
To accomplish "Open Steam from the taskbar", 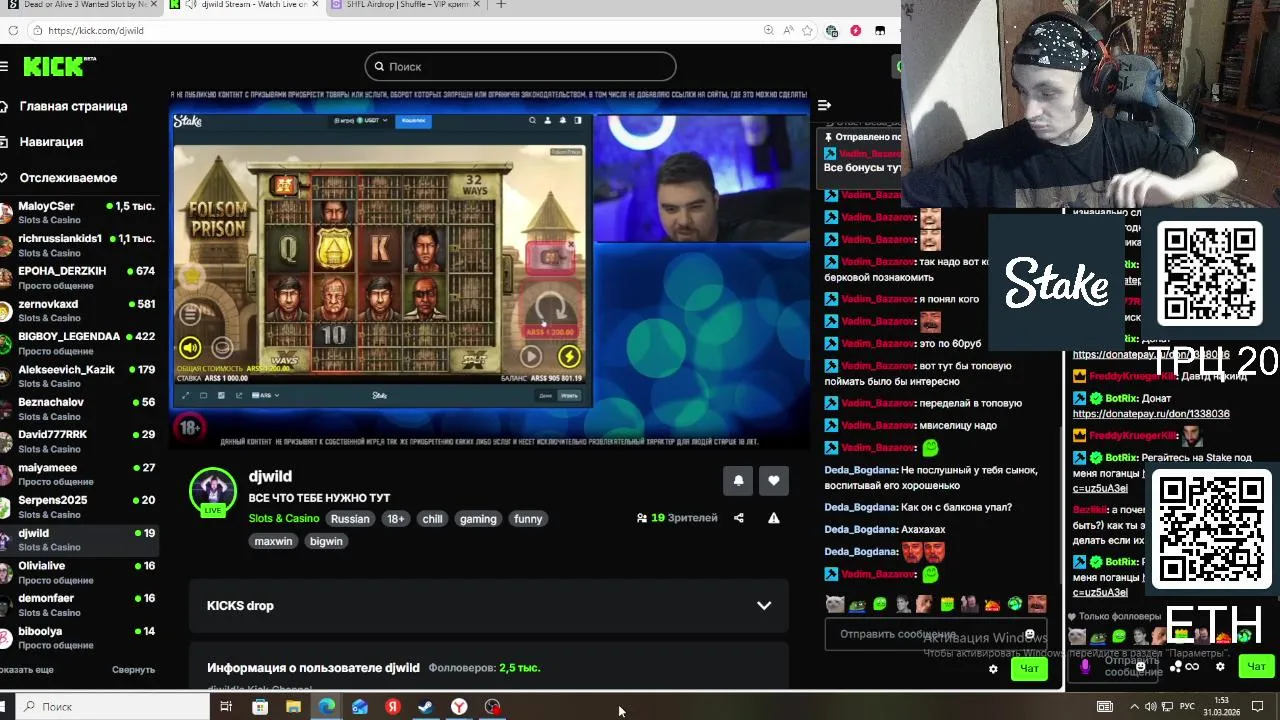I will point(426,707).
